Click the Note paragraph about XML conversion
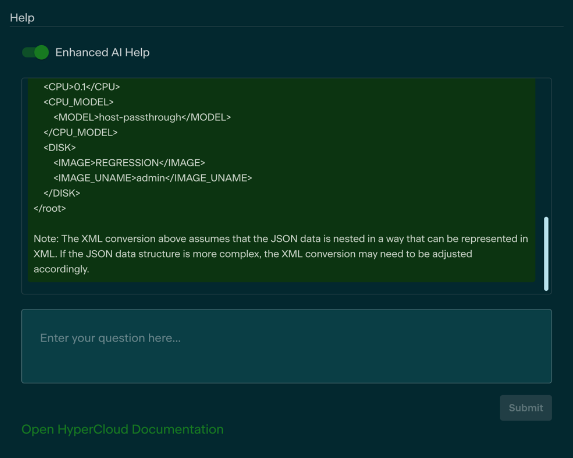Image resolution: width=573 pixels, height=458 pixels. pyautogui.click(x=281, y=254)
